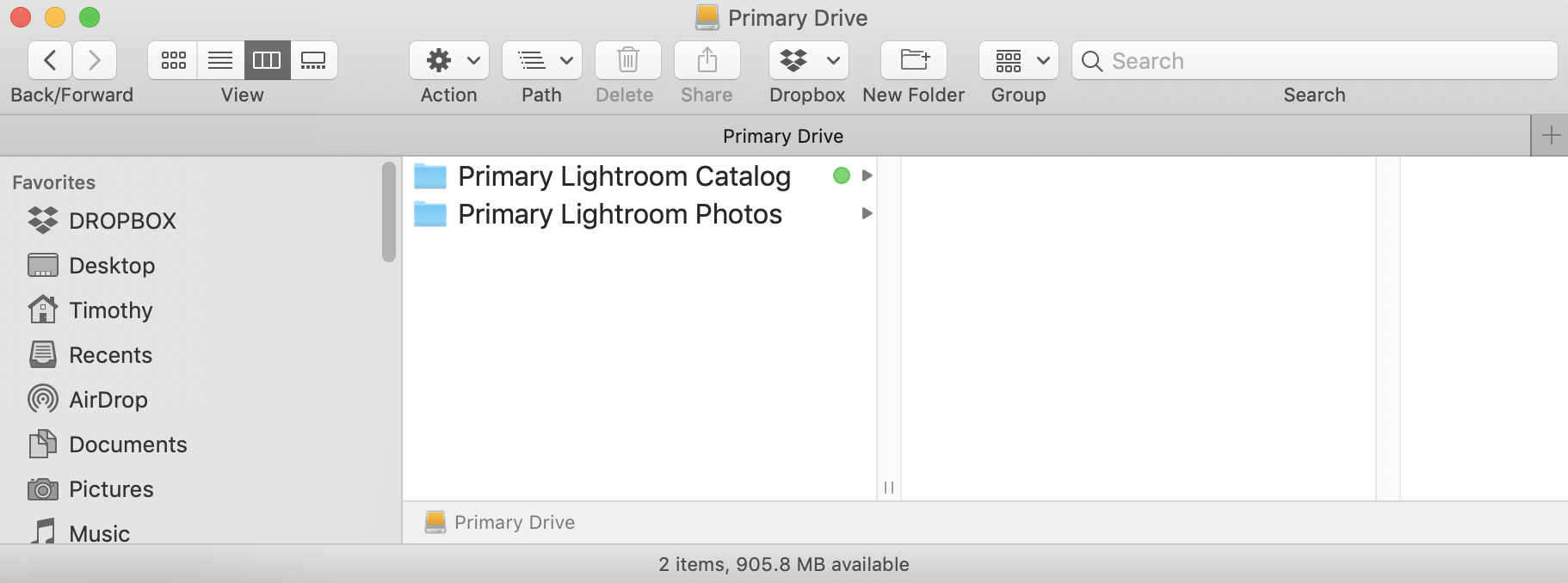
Task: Click in the Search field
Action: pyautogui.click(x=1315, y=60)
